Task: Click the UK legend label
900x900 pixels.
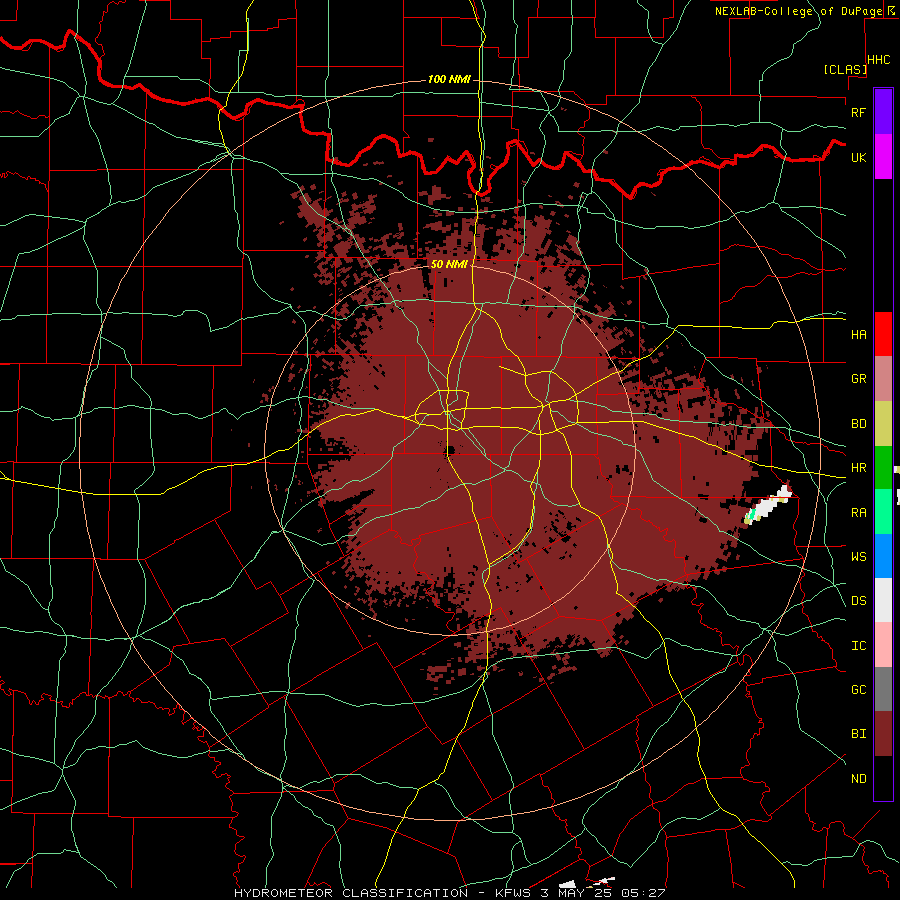Action: point(858,157)
